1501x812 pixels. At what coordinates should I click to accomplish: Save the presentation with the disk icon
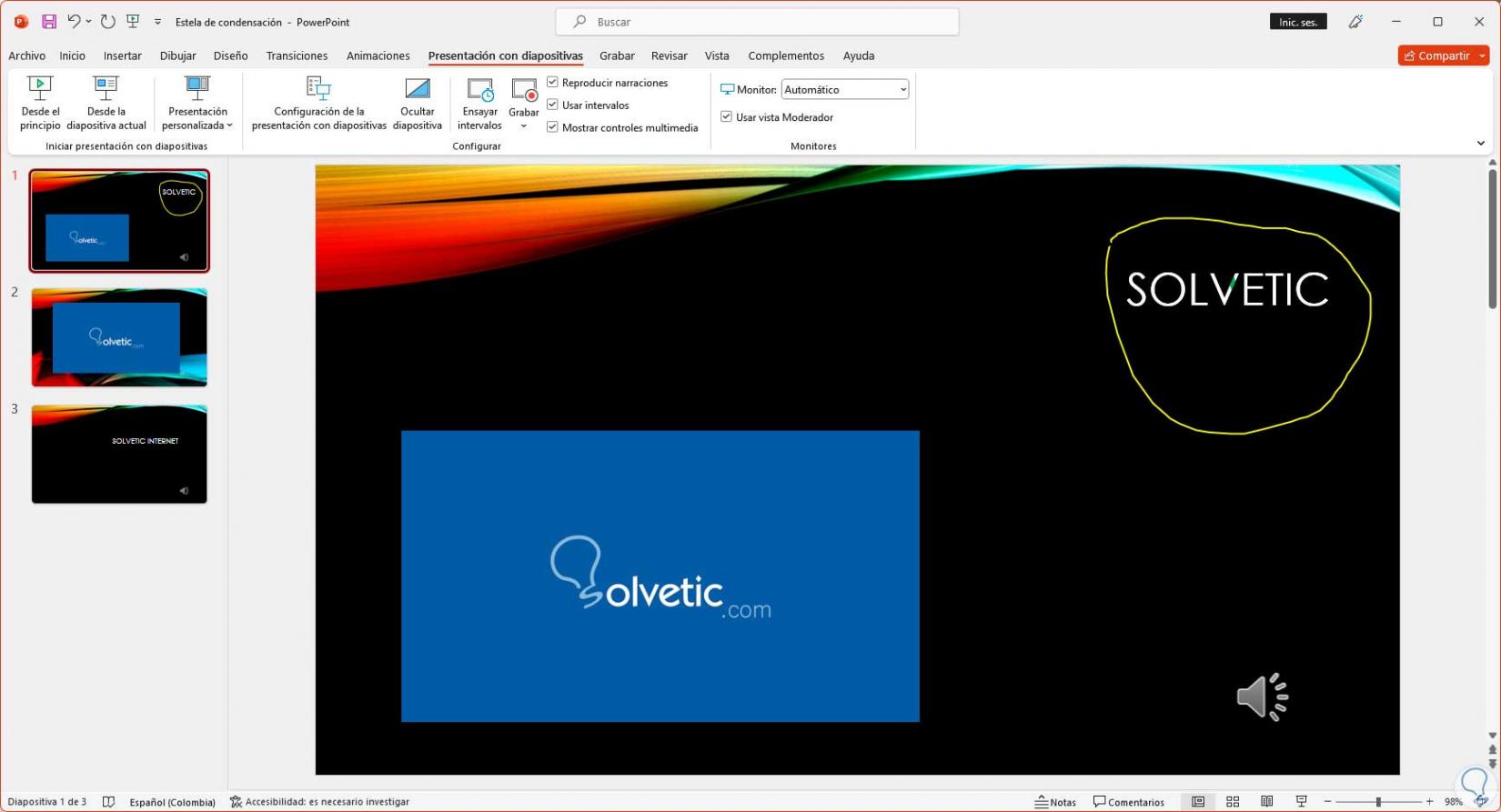pos(49,22)
